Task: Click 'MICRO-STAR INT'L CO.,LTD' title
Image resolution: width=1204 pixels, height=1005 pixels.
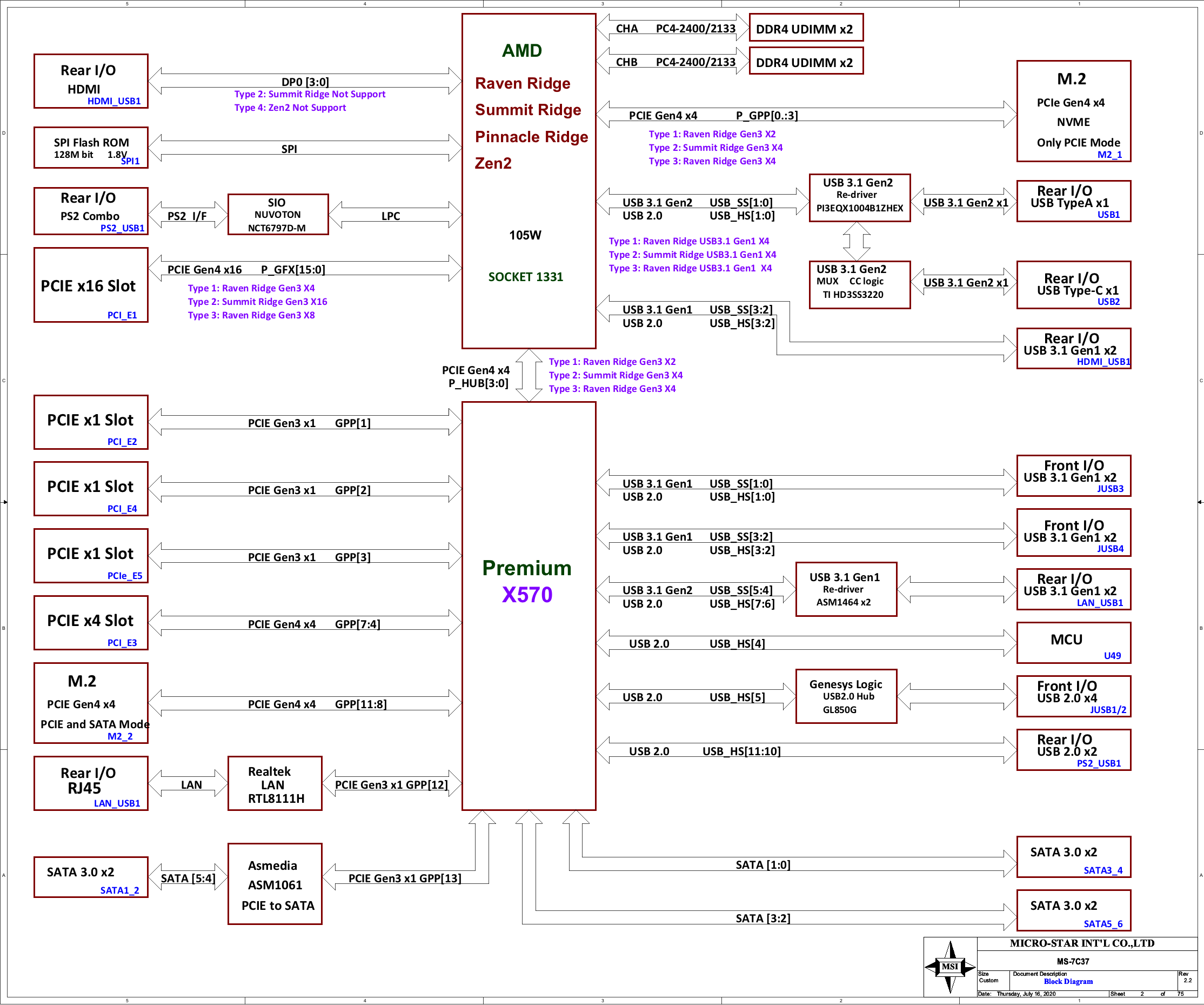Action: [x=1082, y=943]
